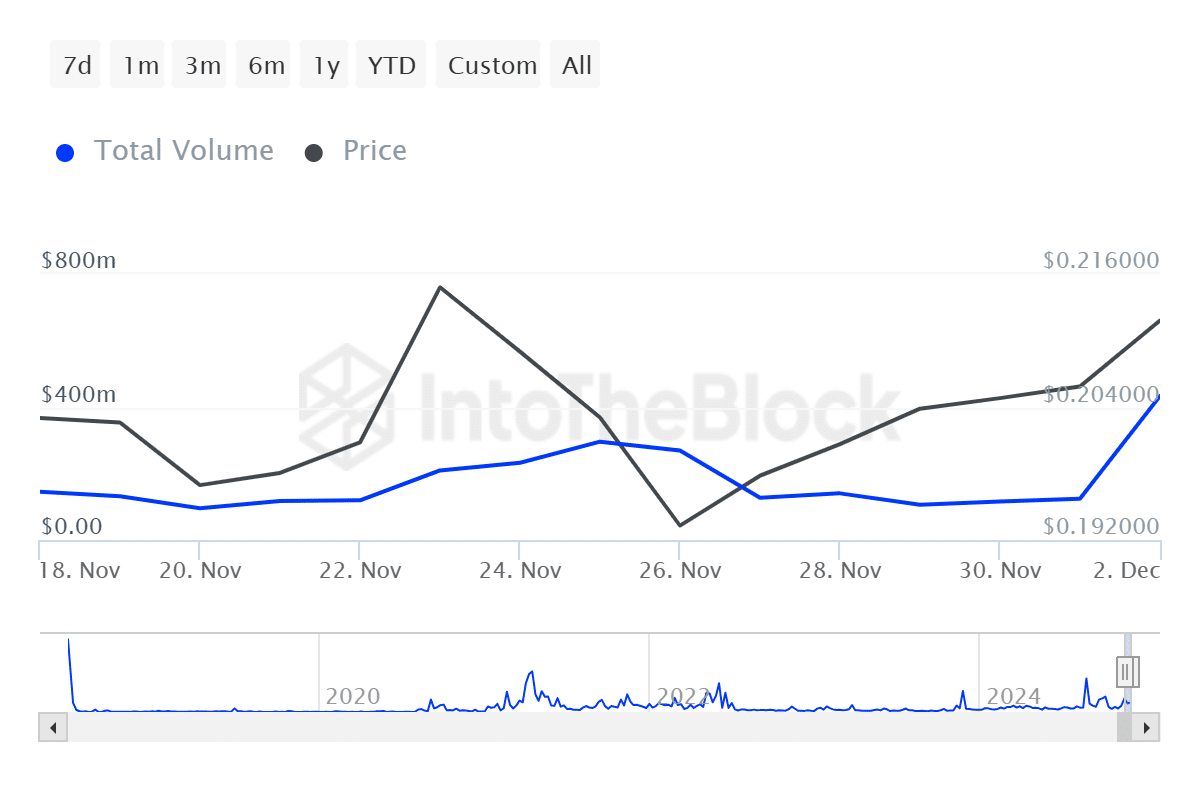Screen dimensions: 1200x800
Task: Set the range to 6m
Action: click(x=265, y=66)
